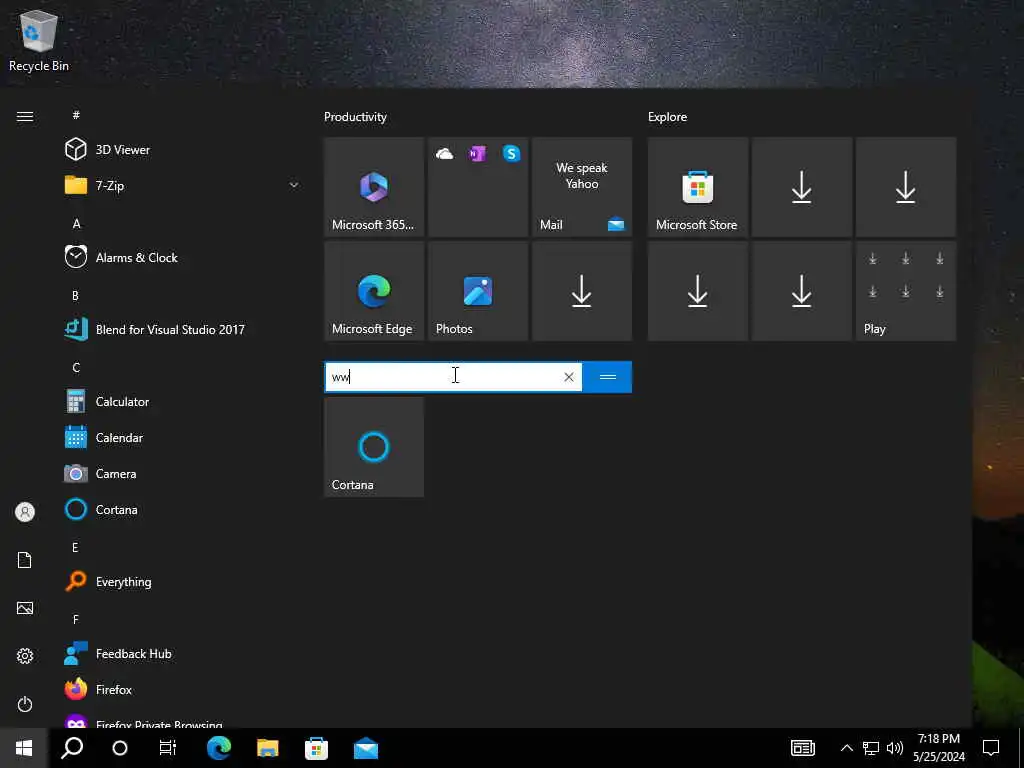Open Recycle Bin on the desktop

pos(39,40)
